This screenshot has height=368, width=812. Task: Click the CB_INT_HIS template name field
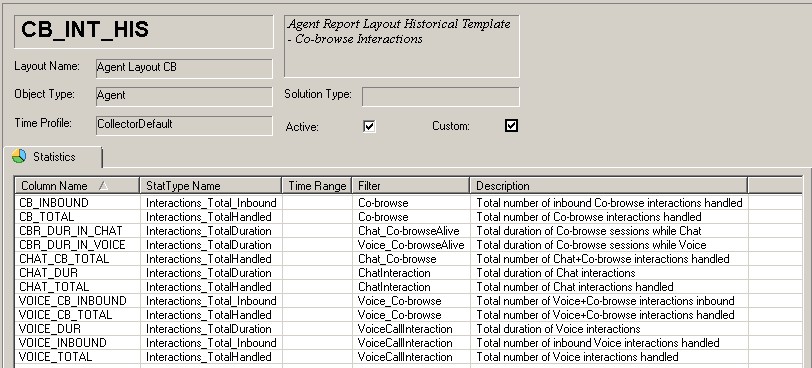(x=143, y=32)
